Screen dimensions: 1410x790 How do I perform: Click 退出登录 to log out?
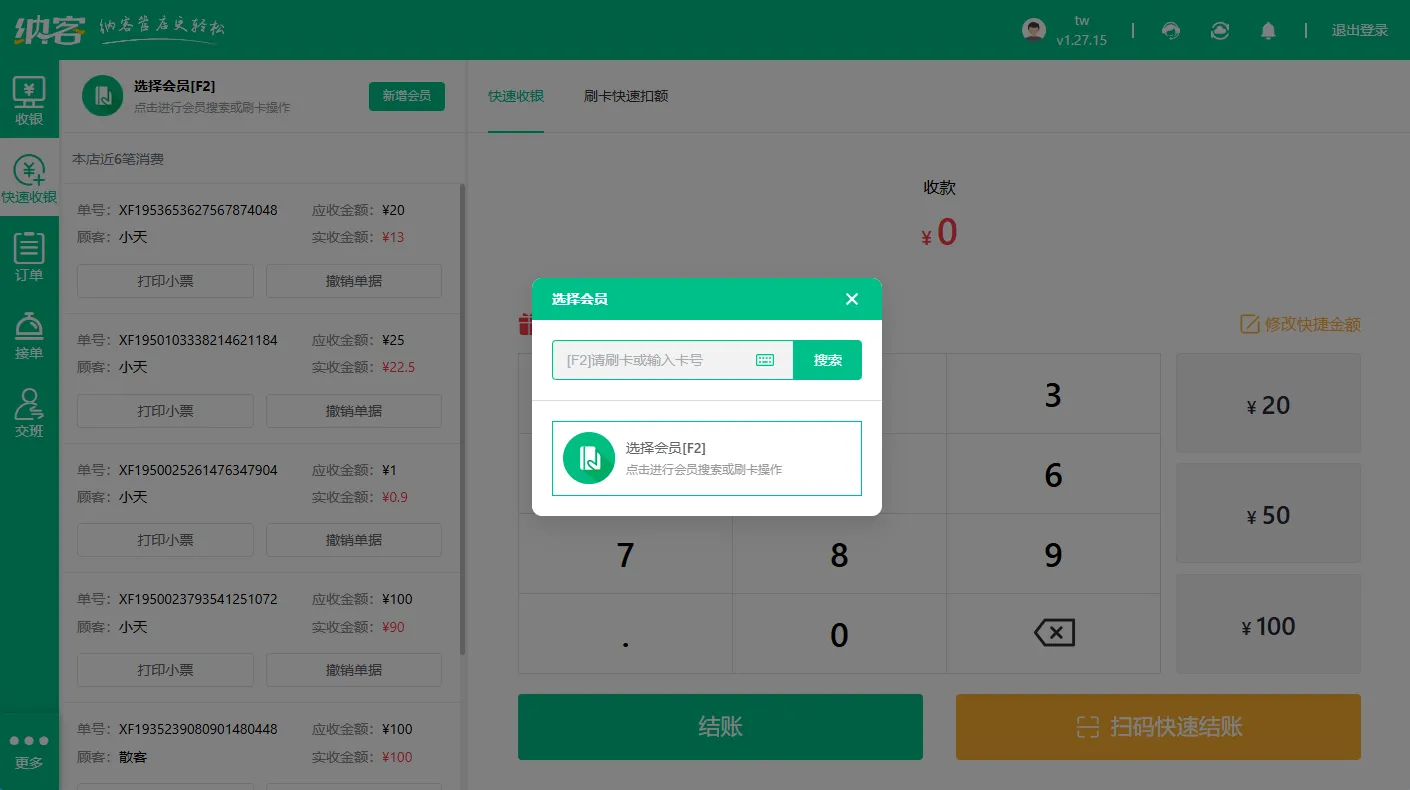pyautogui.click(x=1359, y=31)
